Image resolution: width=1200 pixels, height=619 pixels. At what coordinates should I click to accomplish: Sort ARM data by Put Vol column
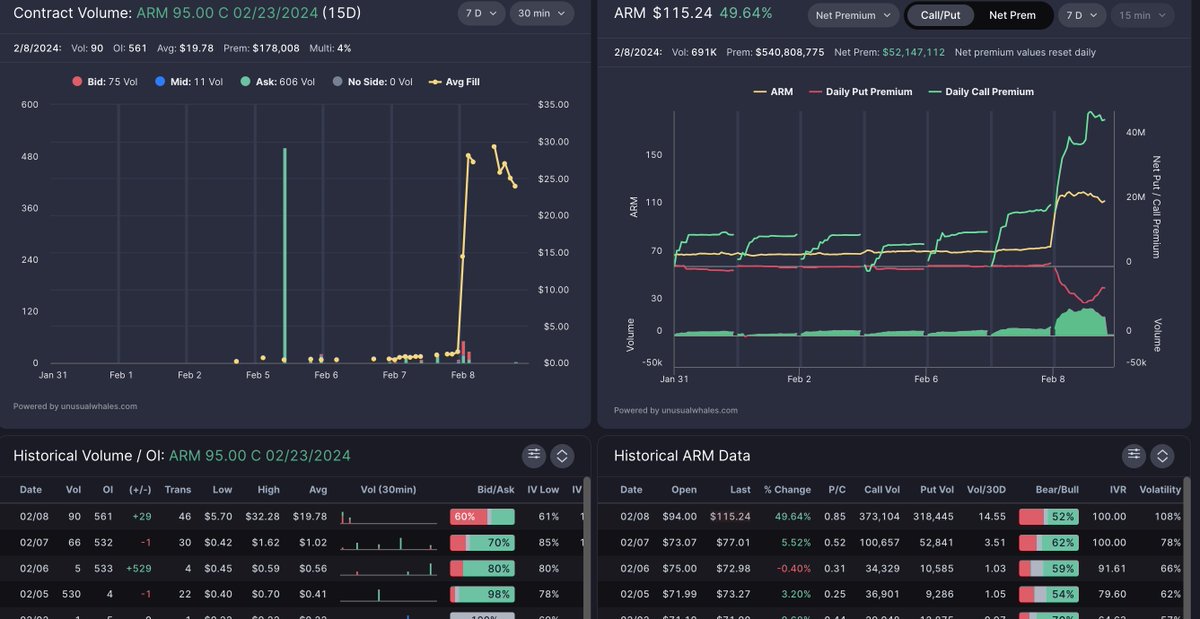(936, 490)
